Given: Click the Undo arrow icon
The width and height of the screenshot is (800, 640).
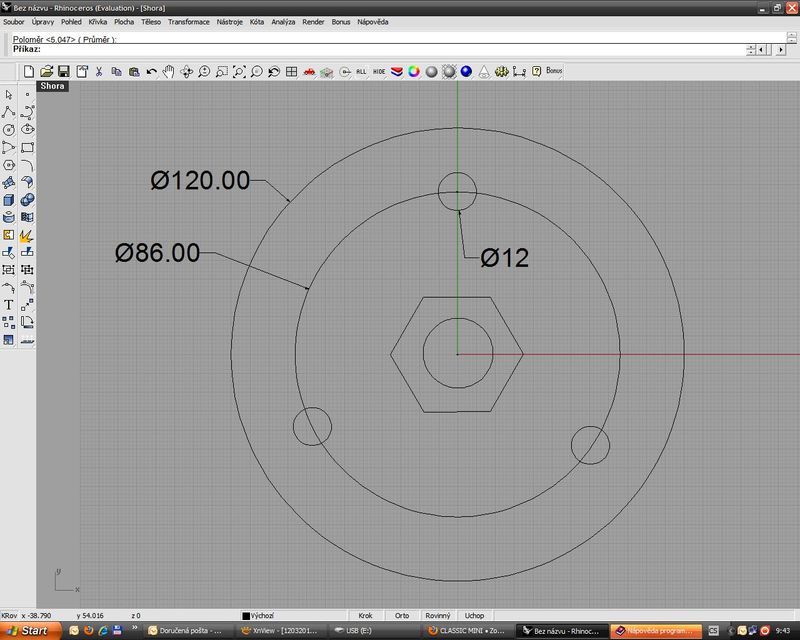Looking at the screenshot, I should pyautogui.click(x=151, y=71).
